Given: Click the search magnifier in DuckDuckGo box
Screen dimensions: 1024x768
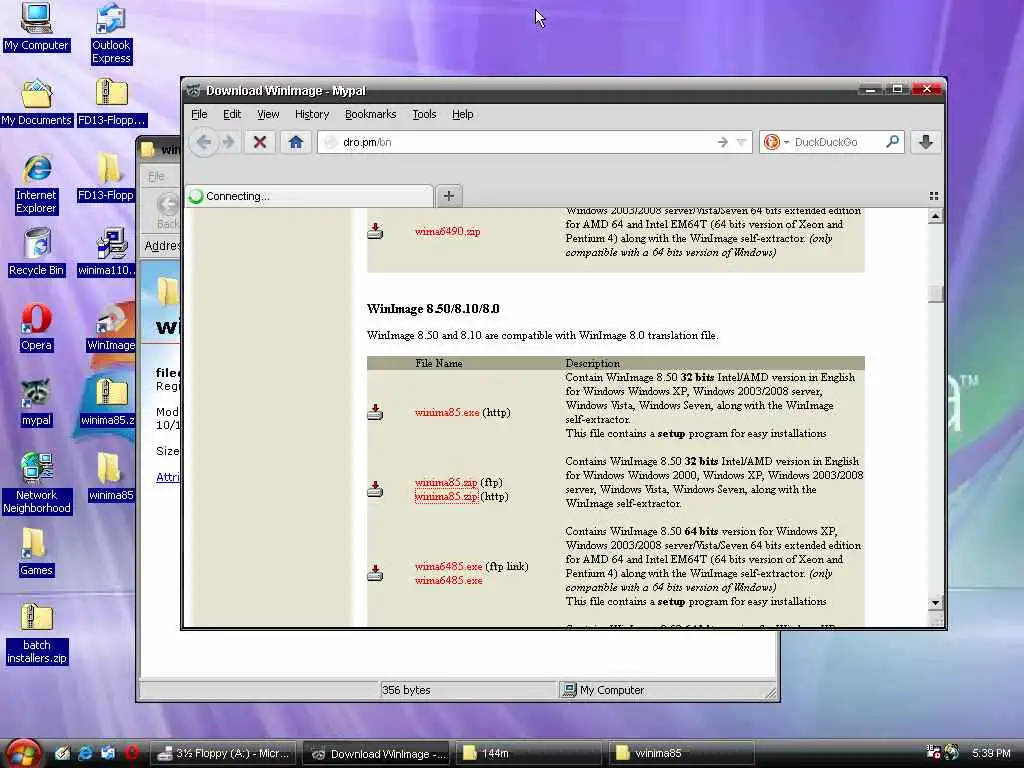Looking at the screenshot, I should (892, 142).
